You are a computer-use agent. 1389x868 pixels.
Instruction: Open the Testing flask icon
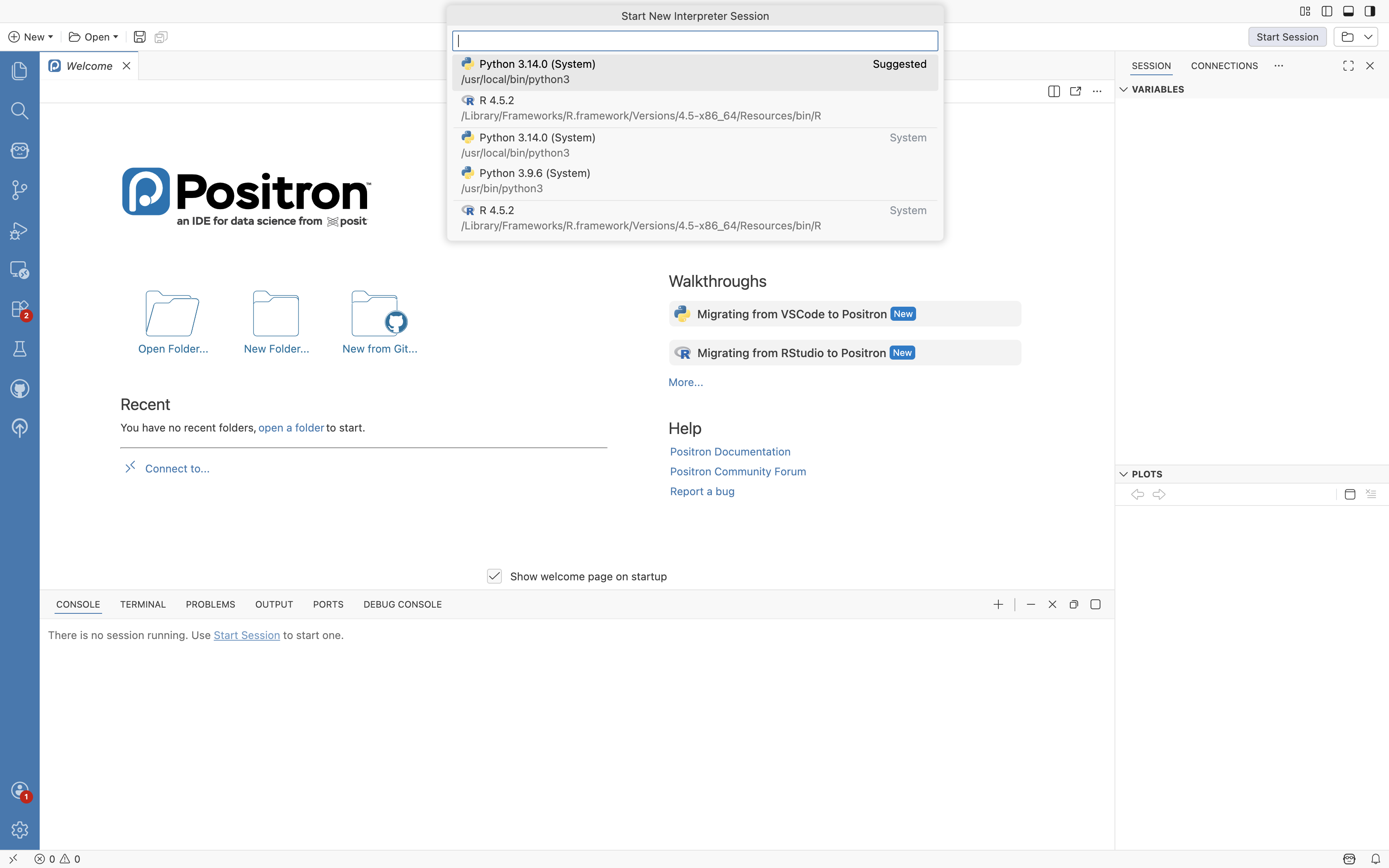coord(19,349)
